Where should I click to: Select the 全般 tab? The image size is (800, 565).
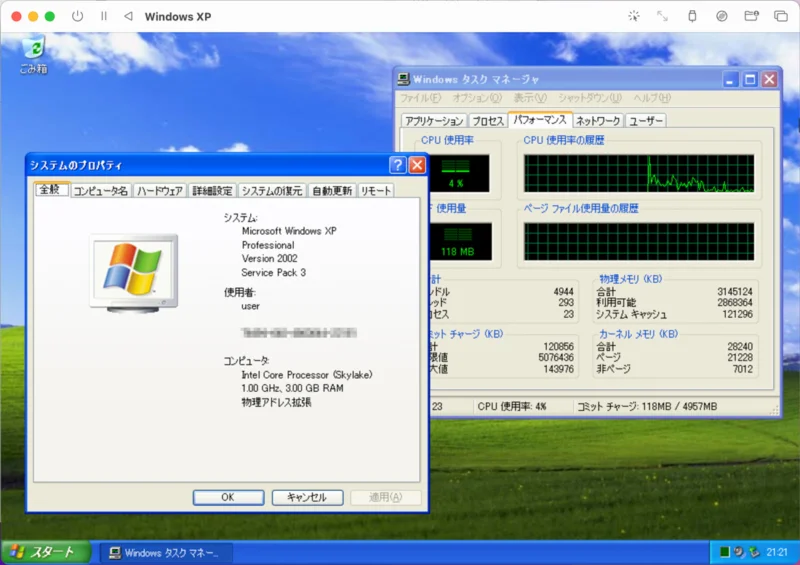51,189
